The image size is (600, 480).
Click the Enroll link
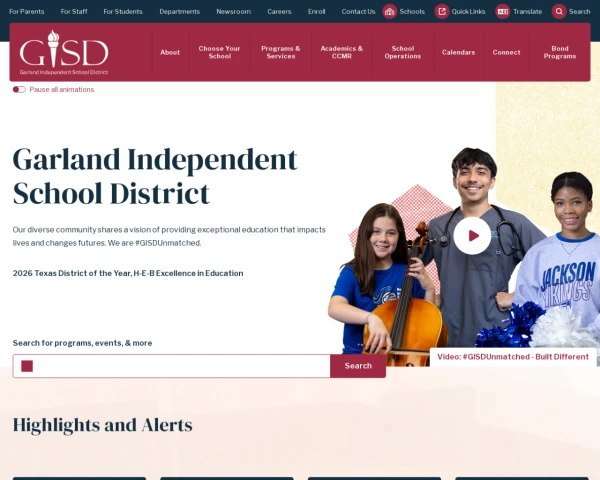click(316, 11)
